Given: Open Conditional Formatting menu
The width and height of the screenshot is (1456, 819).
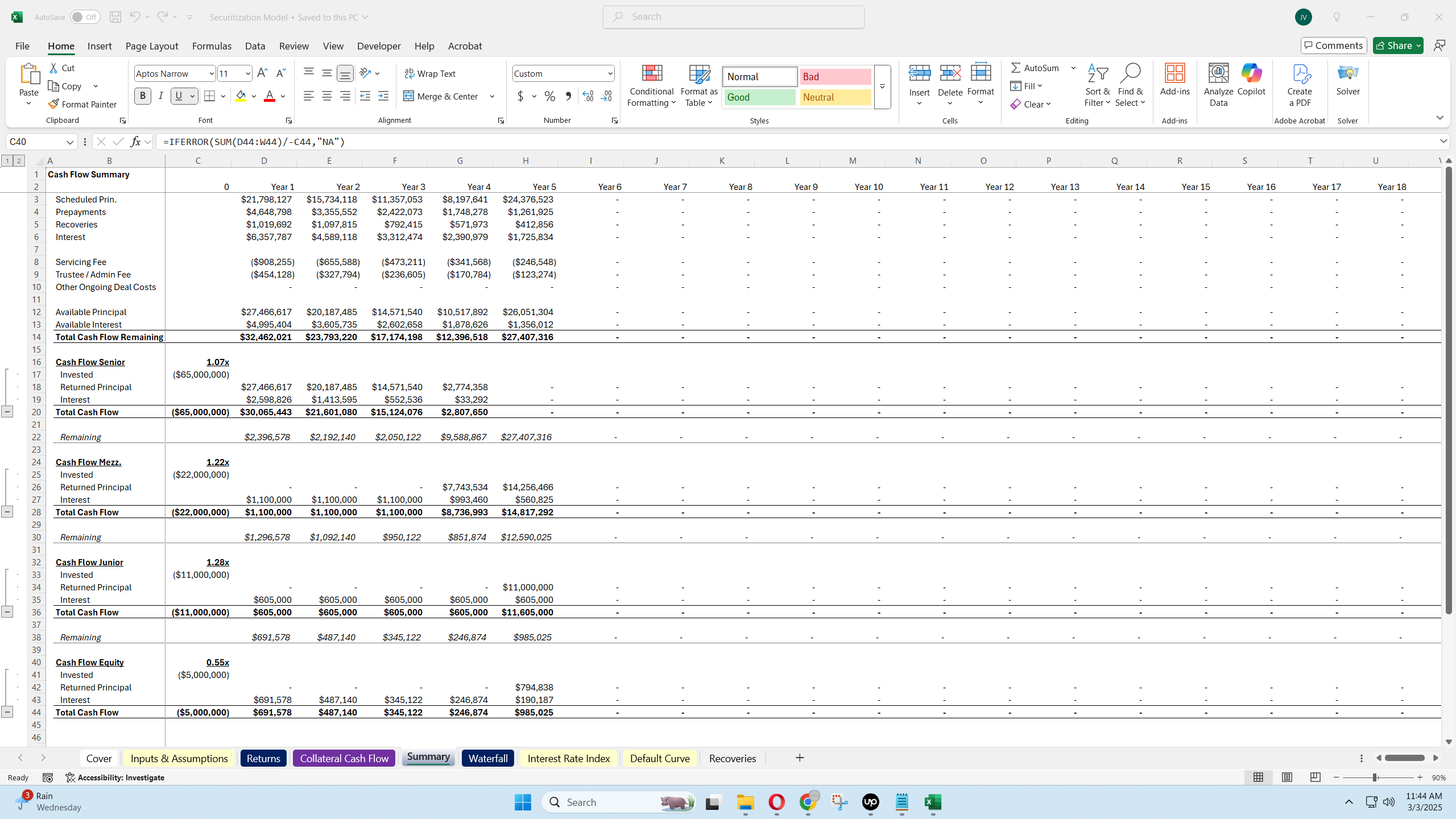Looking at the screenshot, I should tap(652, 85).
